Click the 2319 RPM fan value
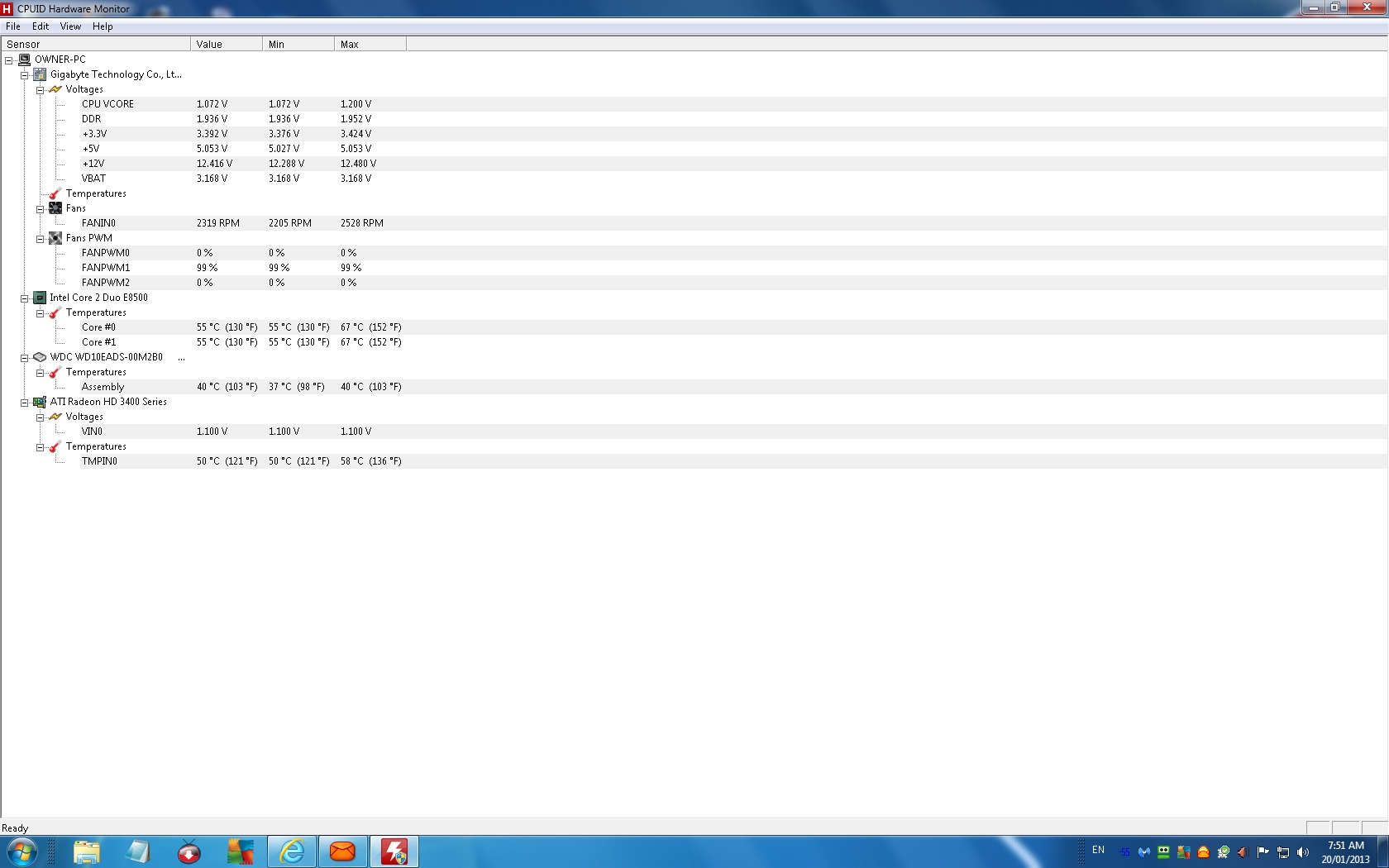1389x868 pixels. click(218, 223)
